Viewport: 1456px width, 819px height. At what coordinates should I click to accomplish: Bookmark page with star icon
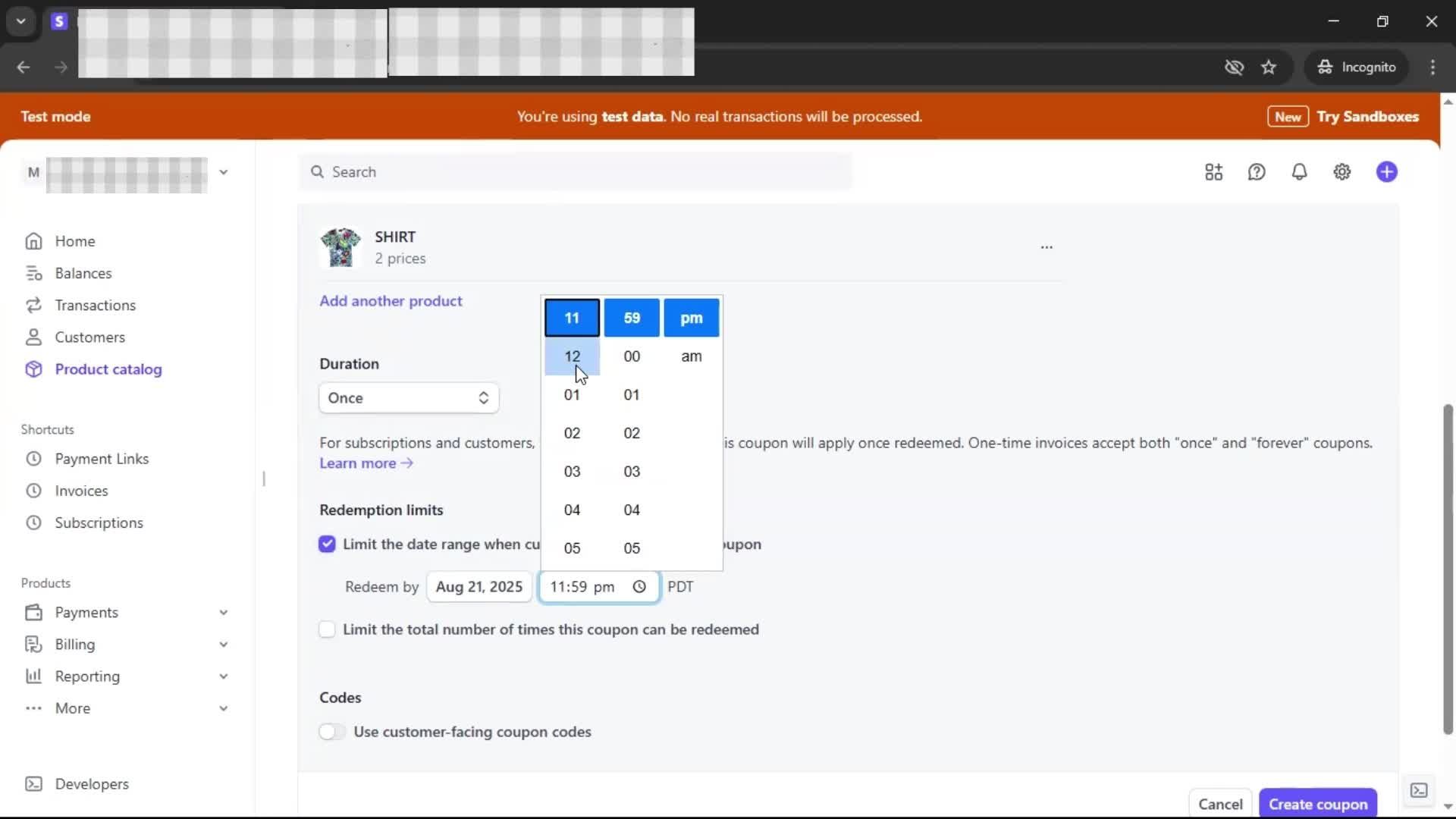coord(1269,67)
